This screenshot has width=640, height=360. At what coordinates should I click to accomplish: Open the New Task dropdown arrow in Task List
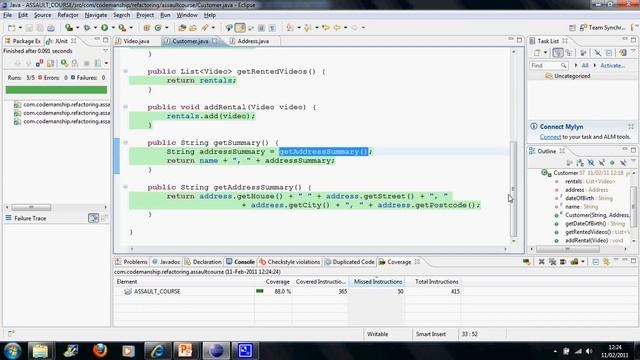545,53
